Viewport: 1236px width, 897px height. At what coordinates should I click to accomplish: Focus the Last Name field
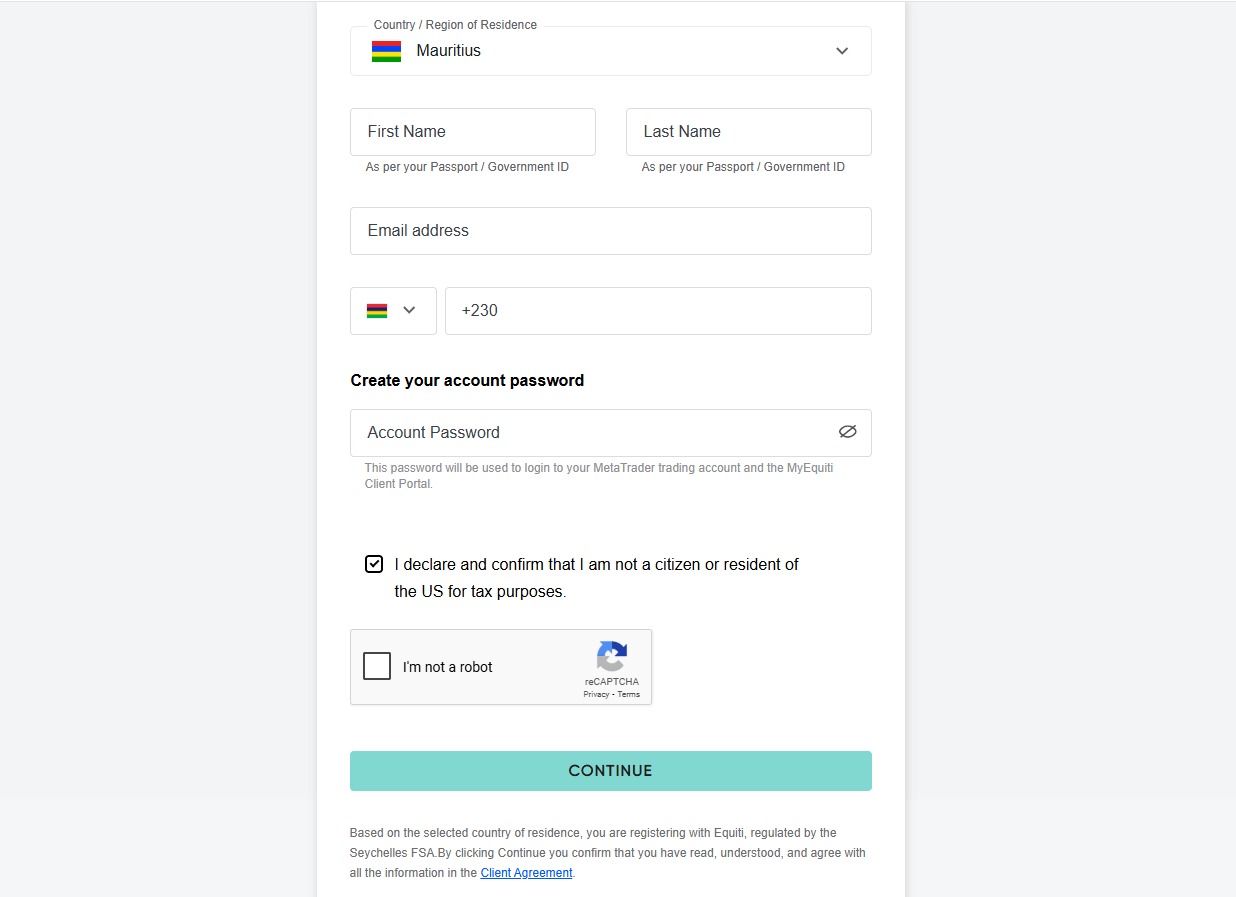(749, 132)
